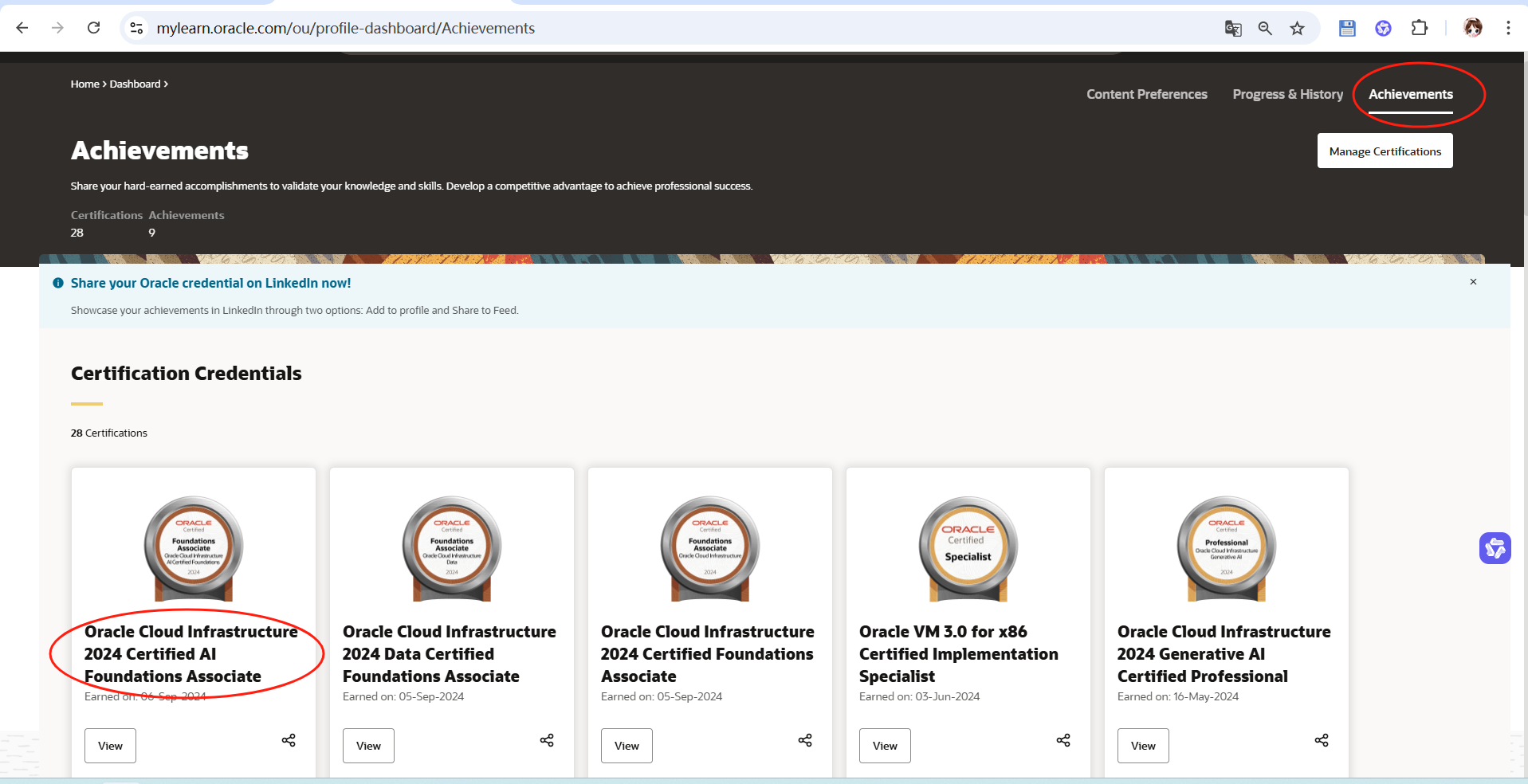Go back to the previous browser page

22,28
